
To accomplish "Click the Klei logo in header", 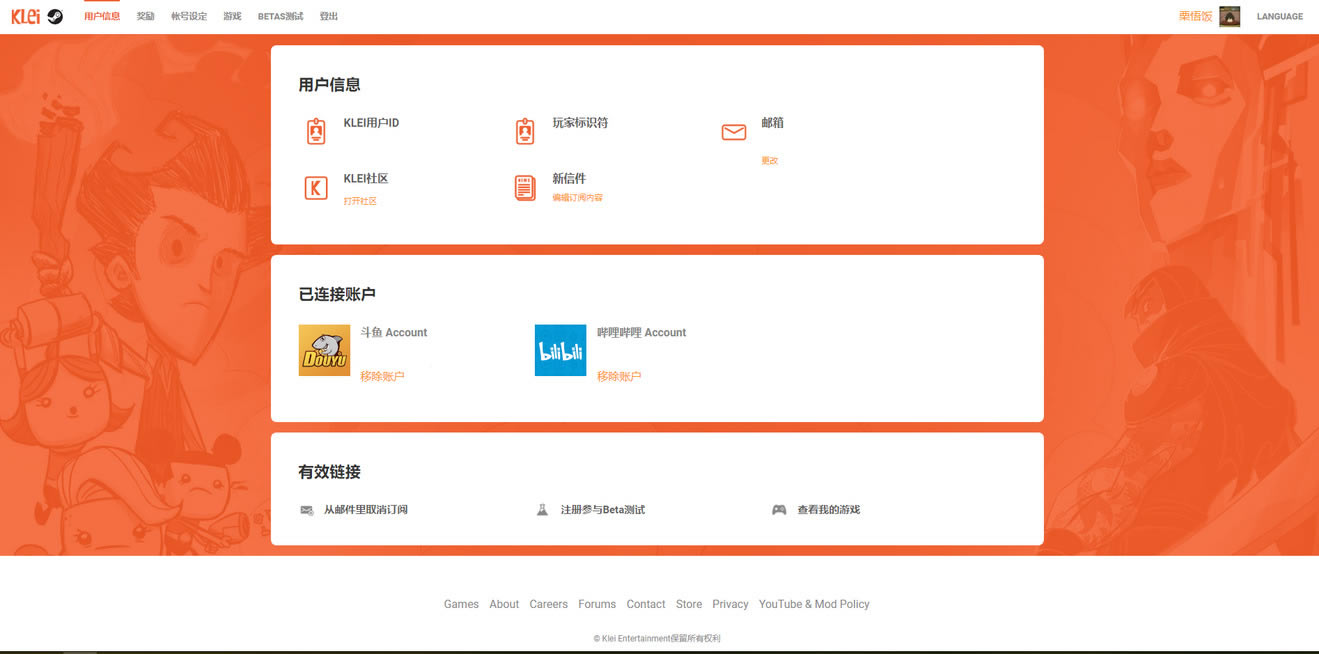I will [x=25, y=16].
